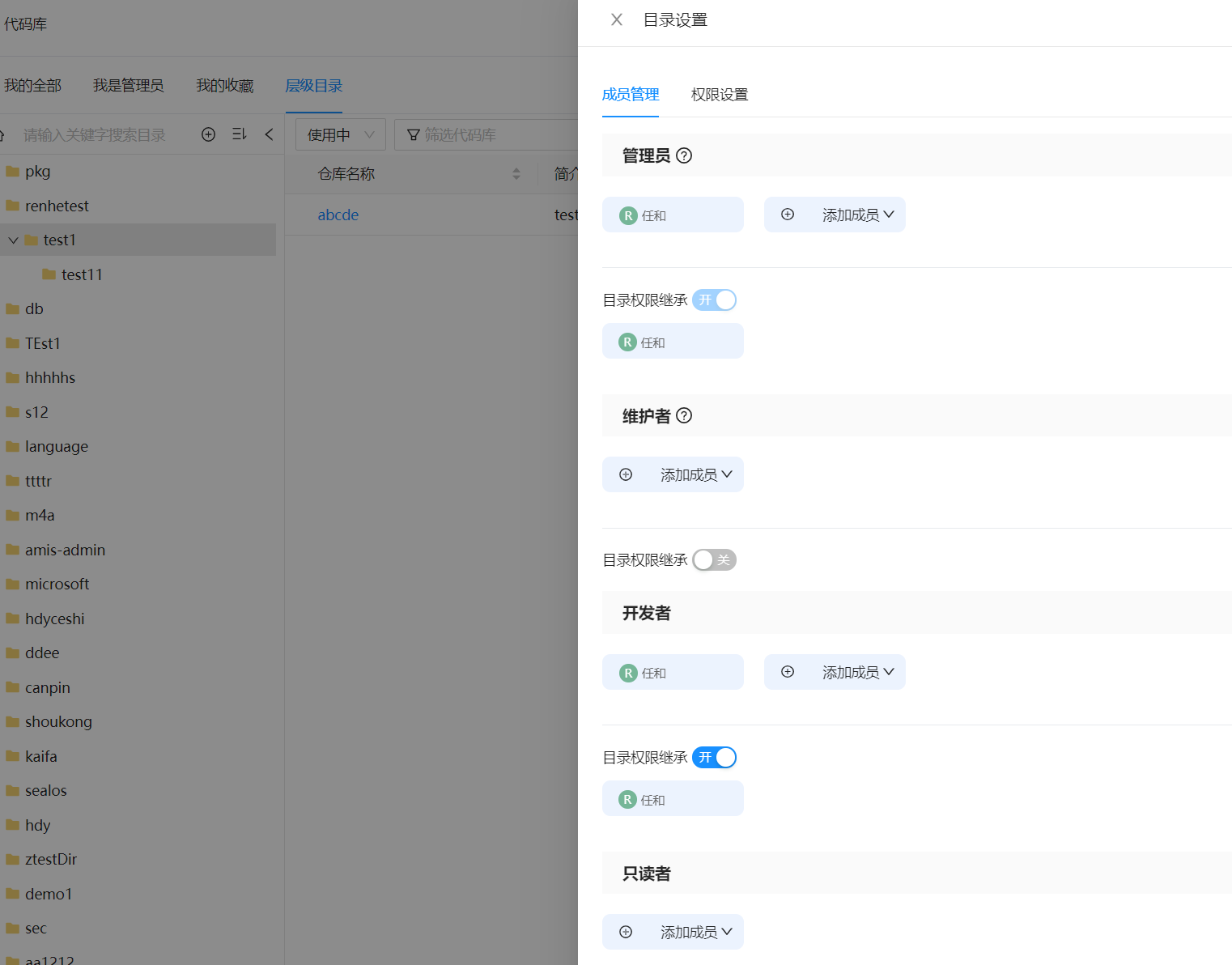Click the plus icon in 维护者 添加成员 button

click(625, 474)
